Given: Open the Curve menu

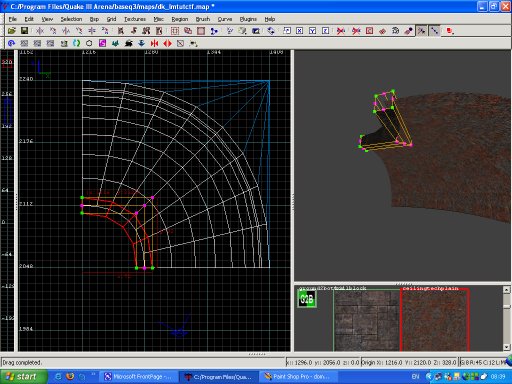Looking at the screenshot, I should click(x=225, y=19).
